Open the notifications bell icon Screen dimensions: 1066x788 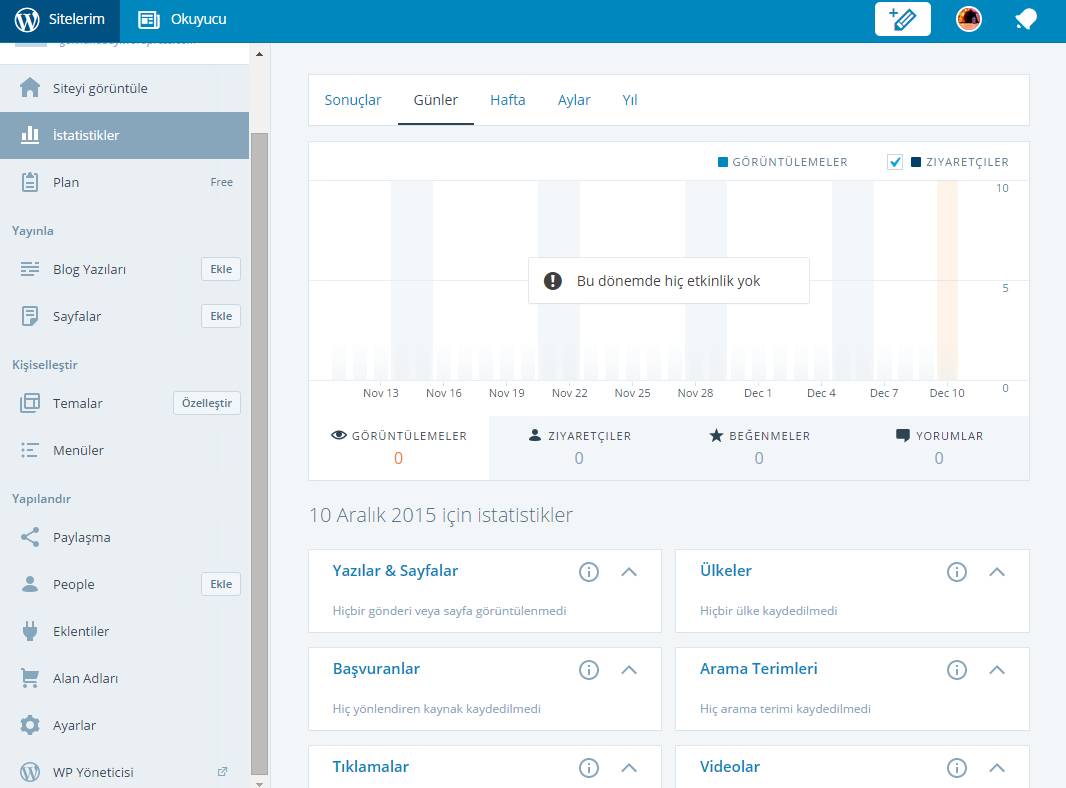pos(1025,19)
